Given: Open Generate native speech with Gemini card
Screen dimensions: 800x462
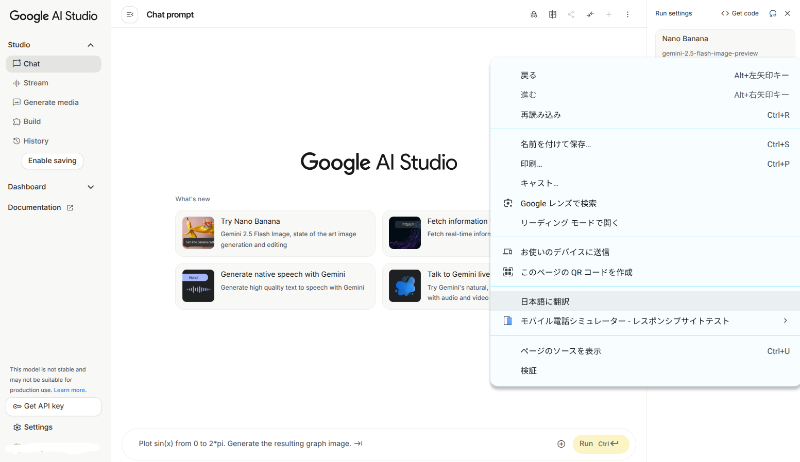Looking at the screenshot, I should coord(275,286).
